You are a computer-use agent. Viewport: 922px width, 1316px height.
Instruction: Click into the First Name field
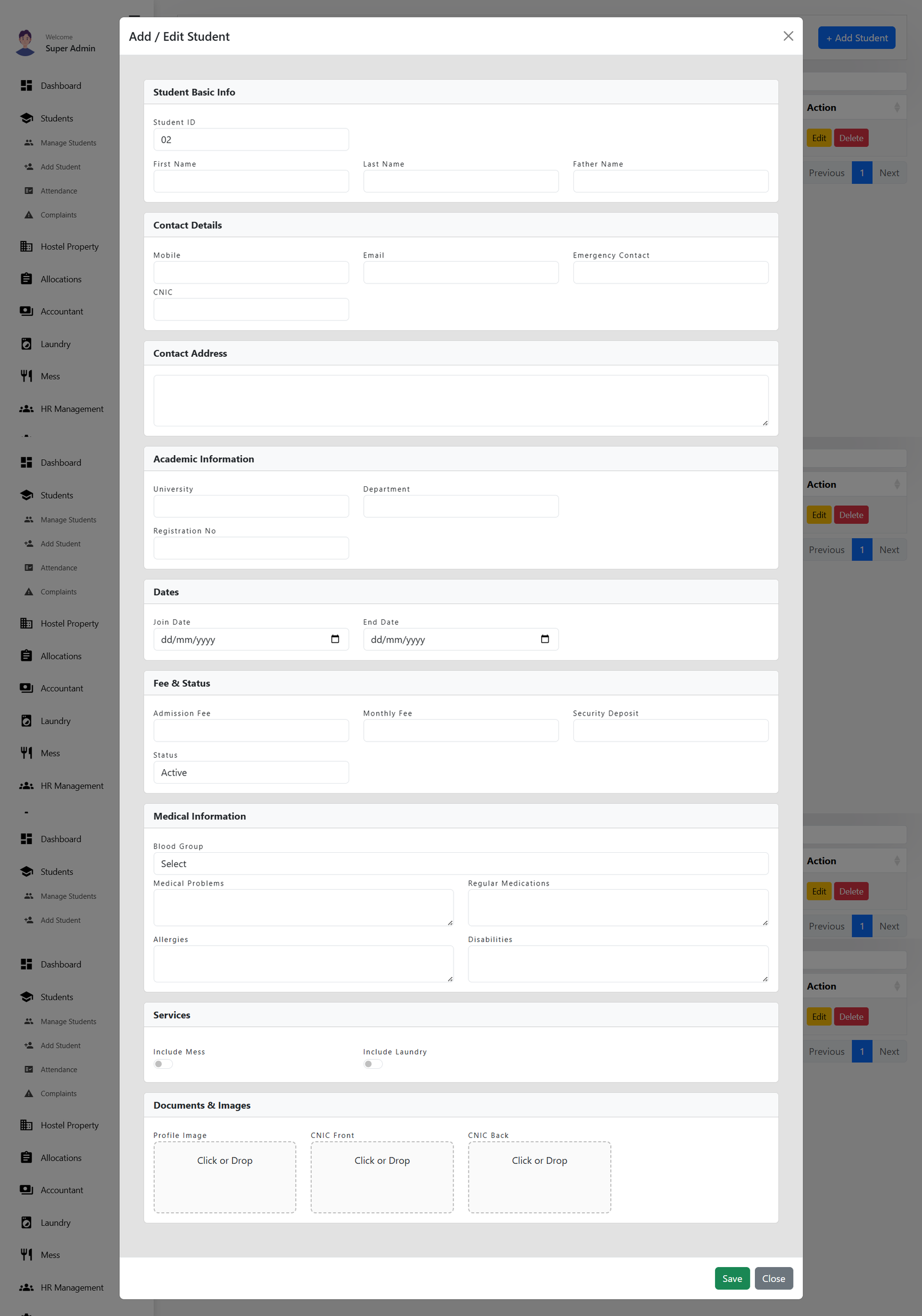tap(251, 181)
